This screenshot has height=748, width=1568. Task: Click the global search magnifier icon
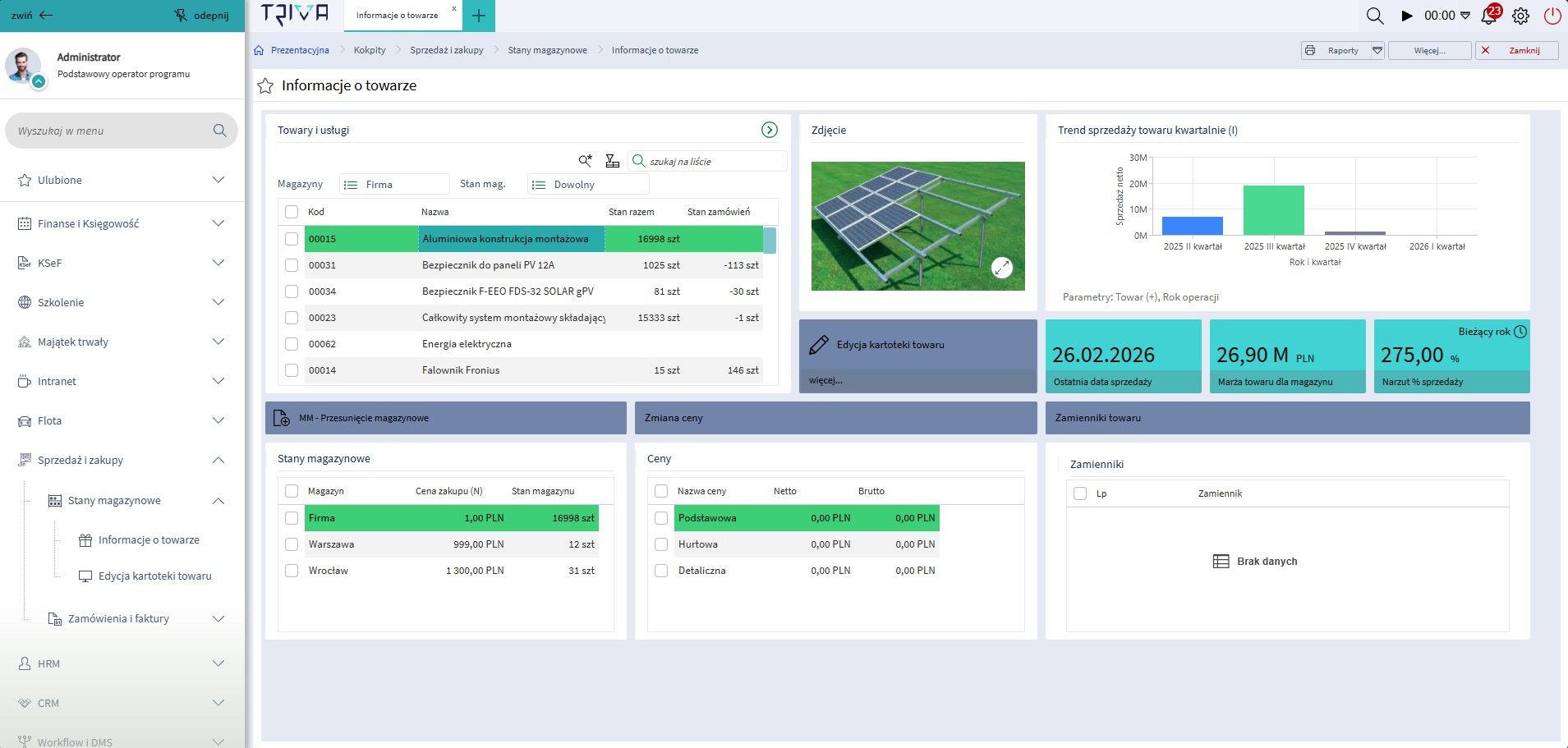point(1374,16)
